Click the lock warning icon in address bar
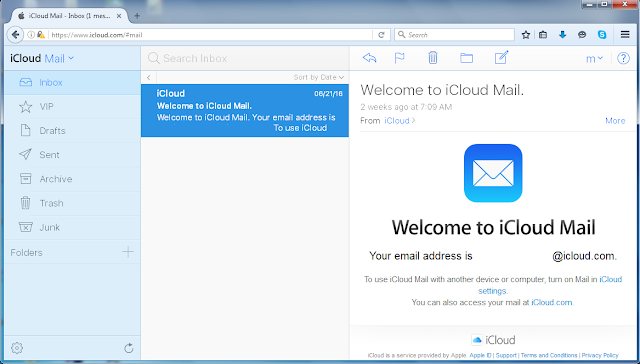Viewport: 640px width, 364px height. pyautogui.click(x=41, y=35)
